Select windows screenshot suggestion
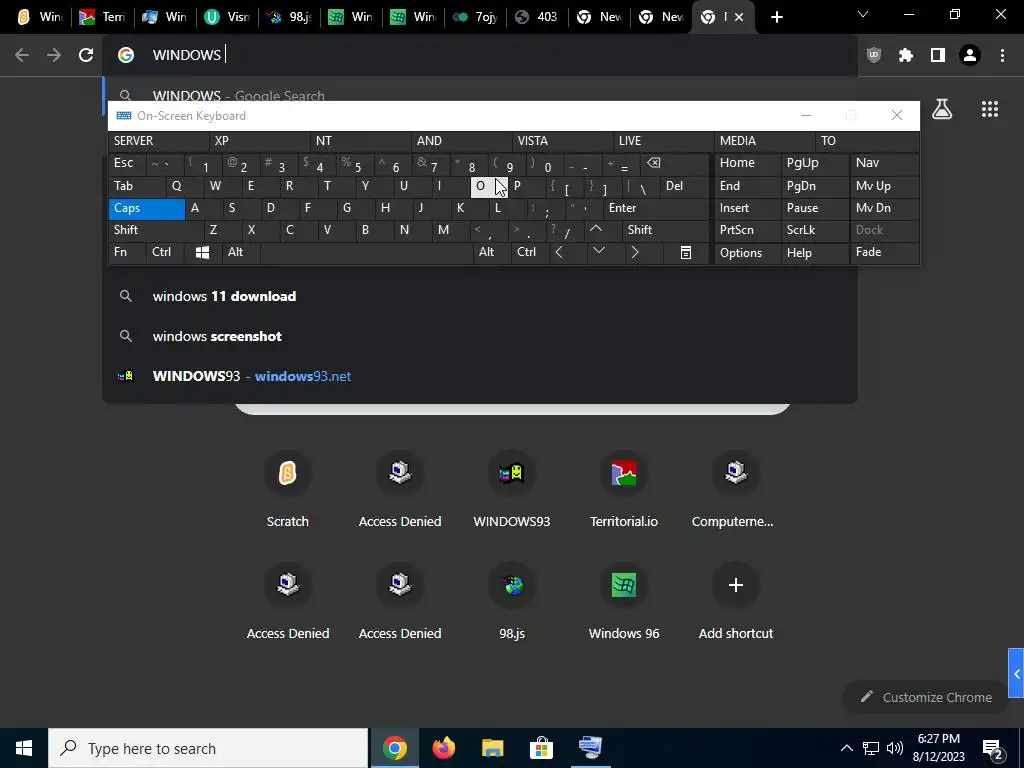This screenshot has width=1024, height=768. point(480,336)
